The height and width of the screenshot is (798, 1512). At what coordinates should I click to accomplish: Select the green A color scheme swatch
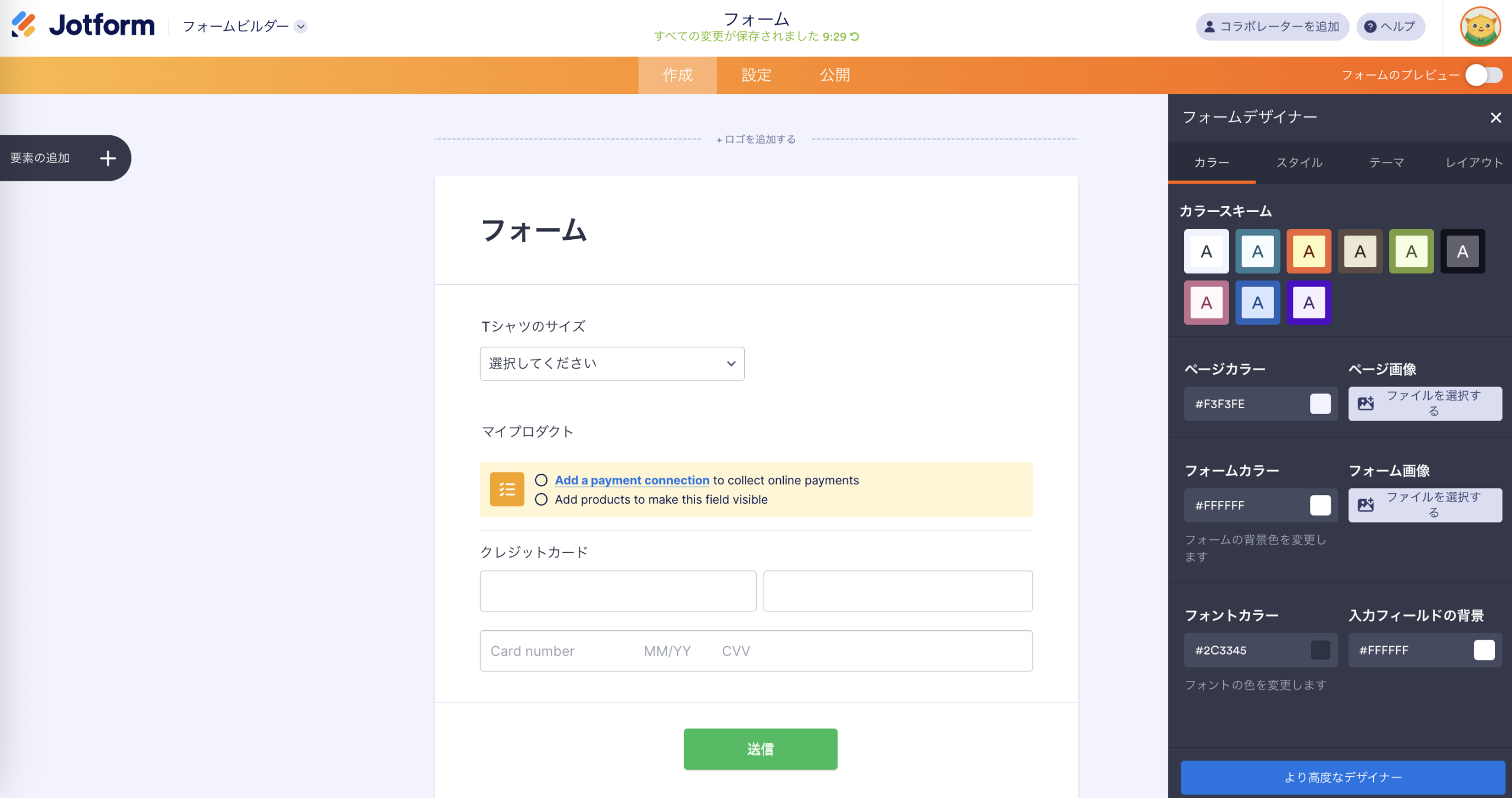[1412, 251]
